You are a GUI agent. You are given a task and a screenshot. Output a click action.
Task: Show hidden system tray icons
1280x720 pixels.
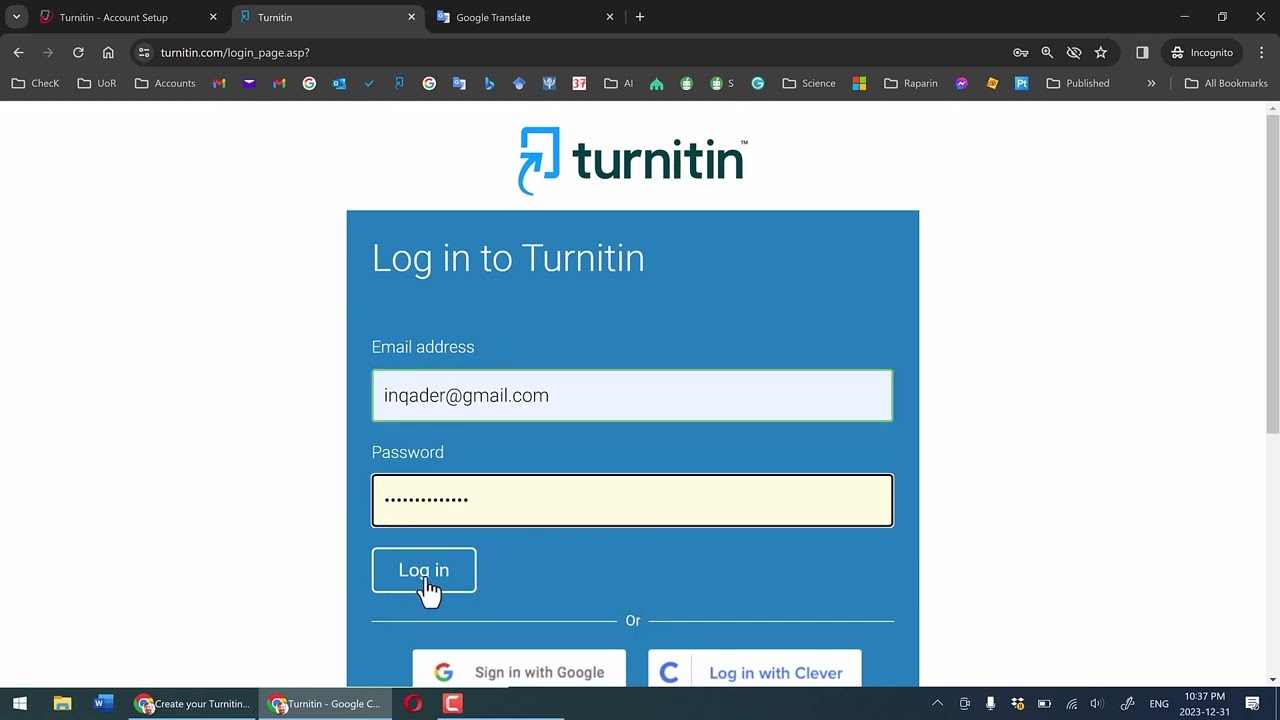(x=937, y=704)
